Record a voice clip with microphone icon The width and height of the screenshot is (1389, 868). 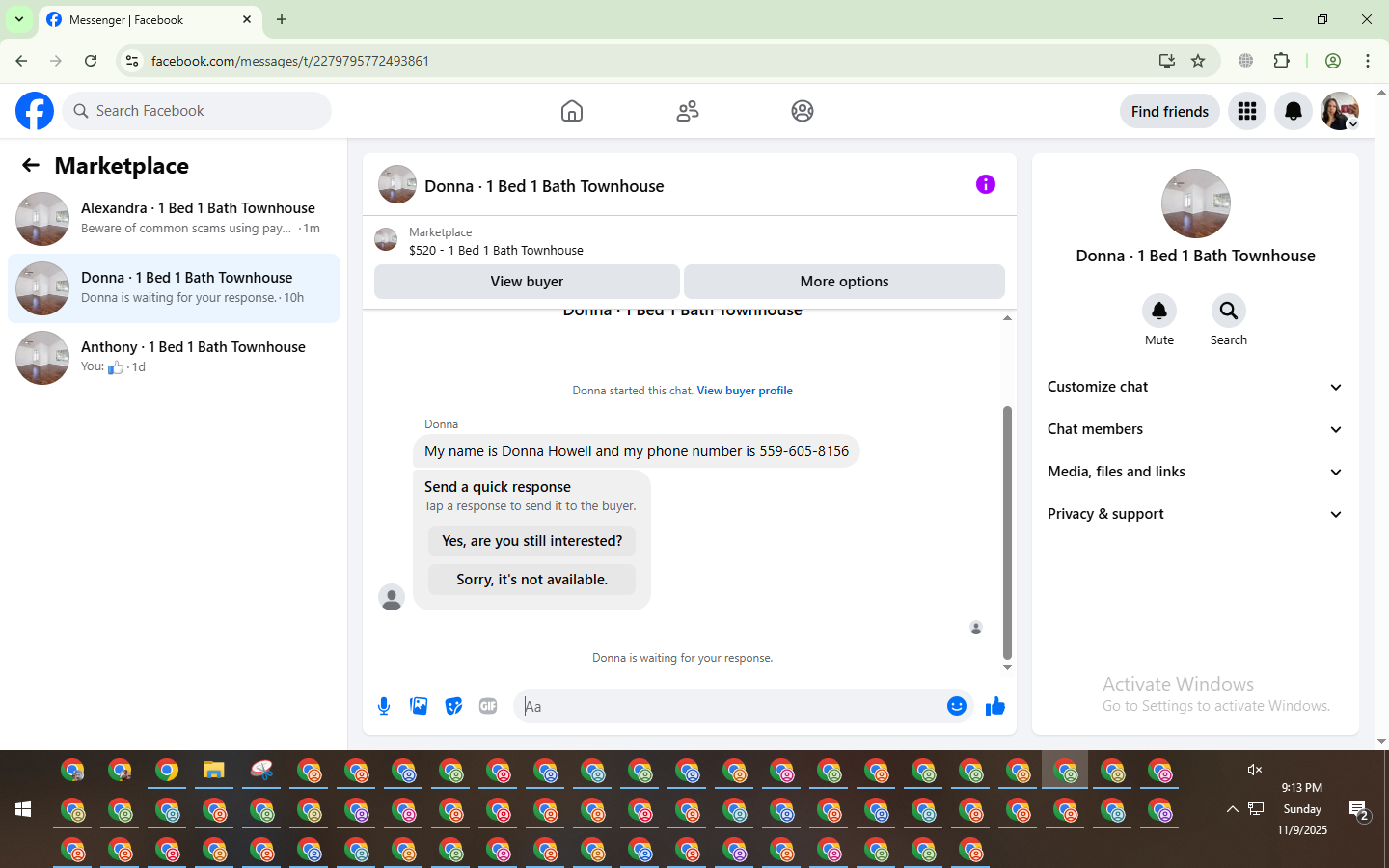(x=384, y=706)
